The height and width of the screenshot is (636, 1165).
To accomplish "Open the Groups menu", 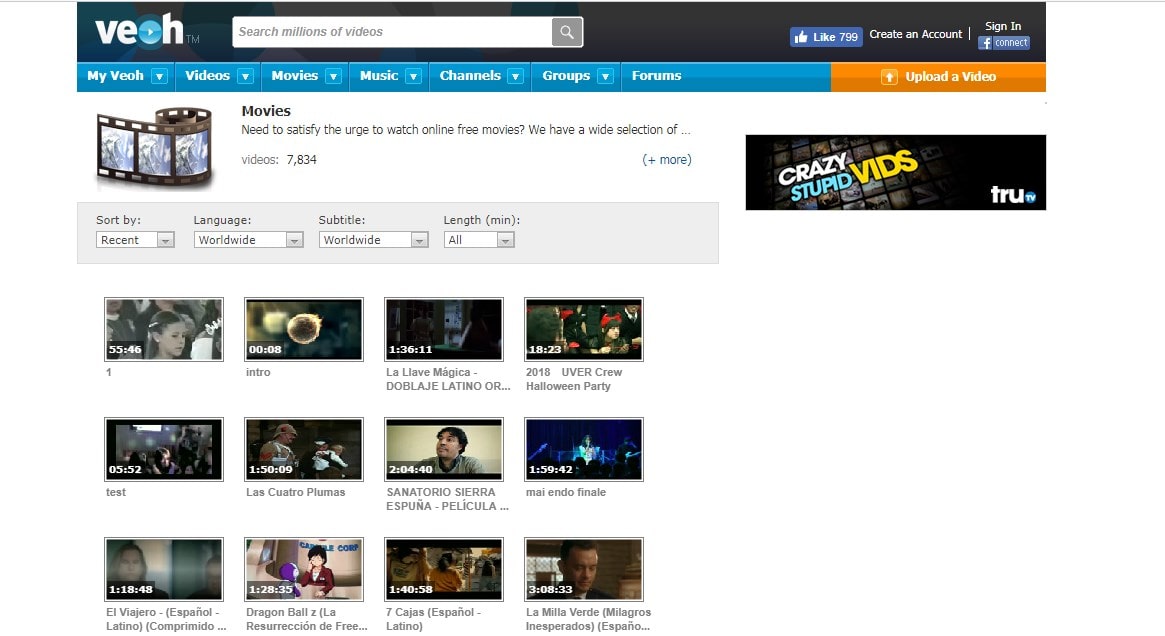I will click(x=566, y=76).
